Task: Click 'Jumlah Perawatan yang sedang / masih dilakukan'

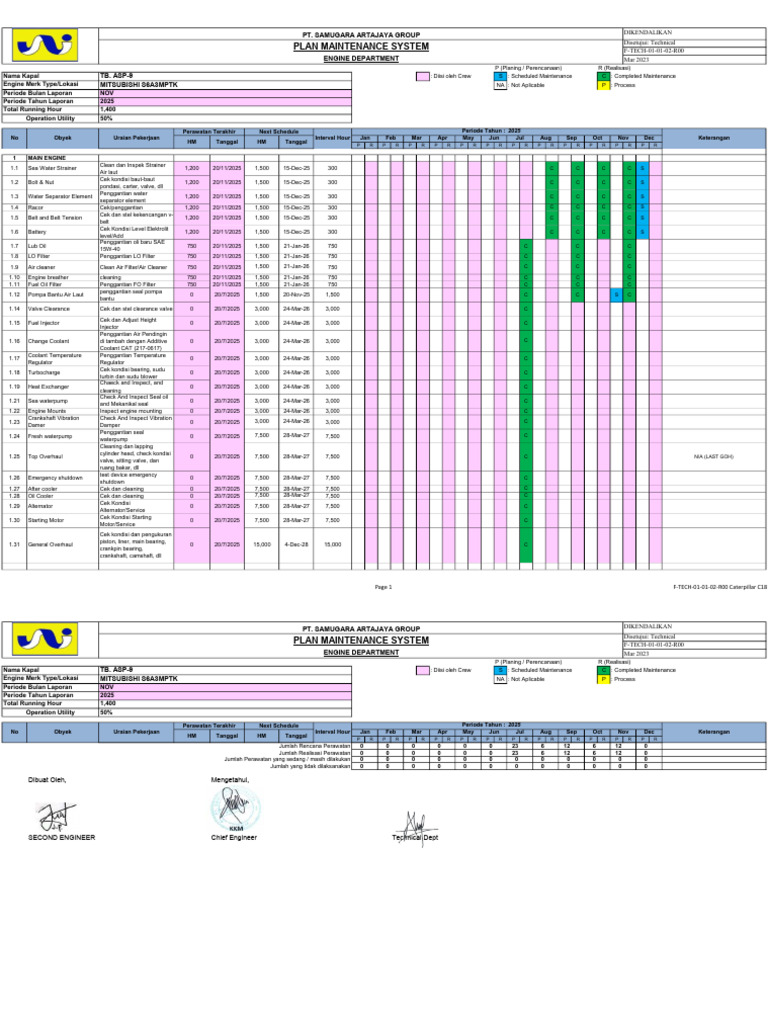Action: tap(287, 760)
